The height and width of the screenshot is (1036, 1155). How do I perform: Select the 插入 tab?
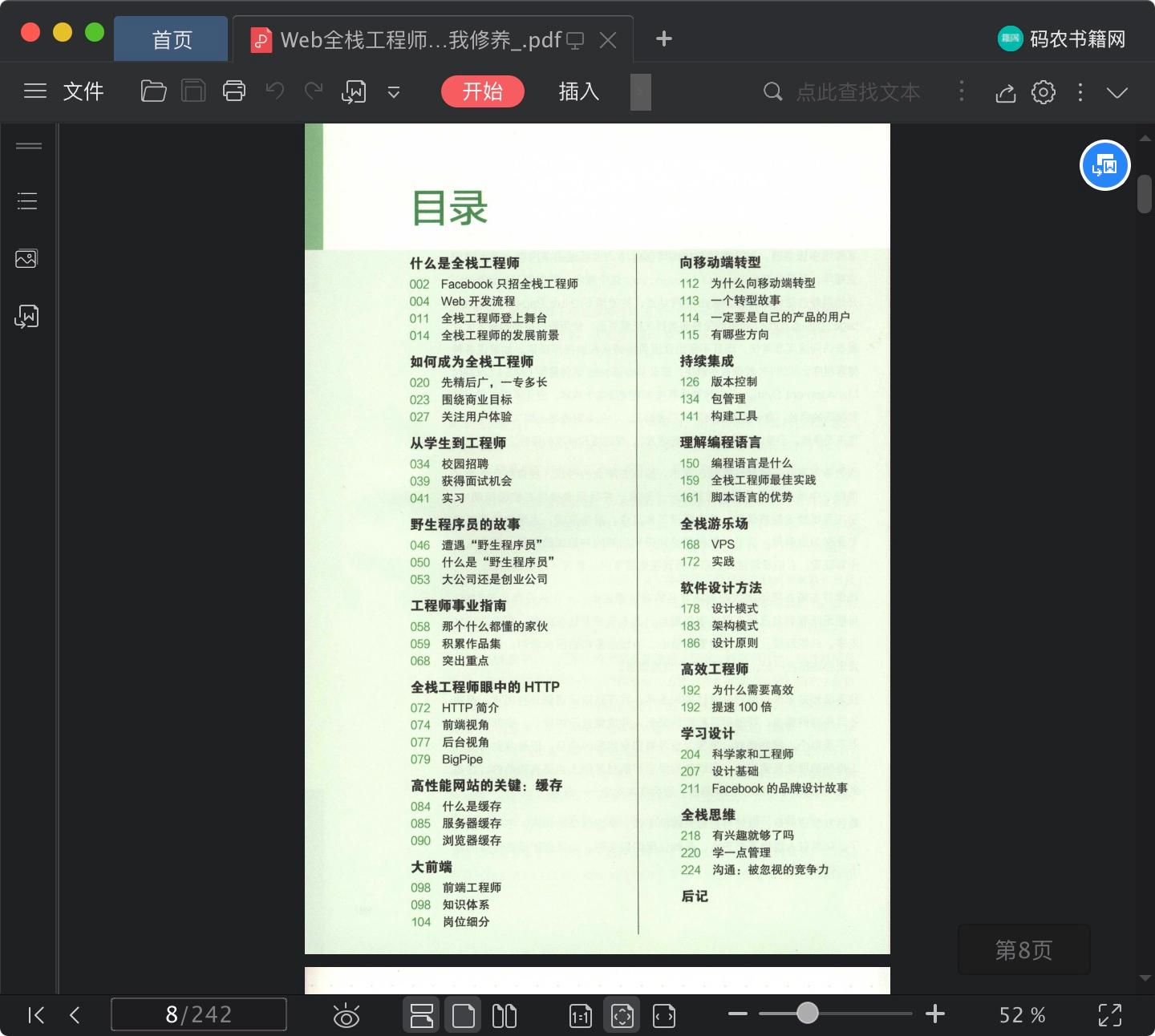(579, 91)
